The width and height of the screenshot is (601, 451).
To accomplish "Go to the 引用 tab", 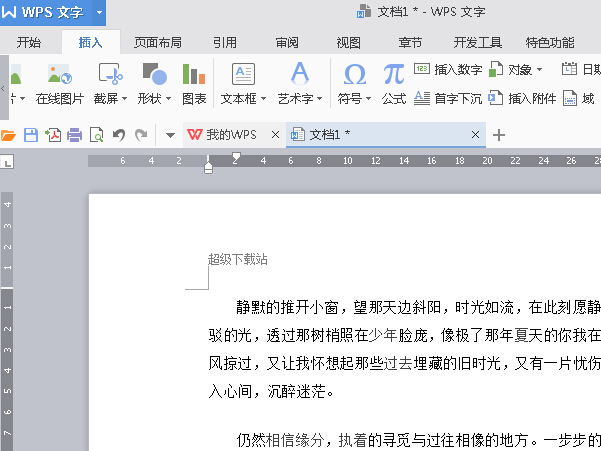I will [x=225, y=42].
